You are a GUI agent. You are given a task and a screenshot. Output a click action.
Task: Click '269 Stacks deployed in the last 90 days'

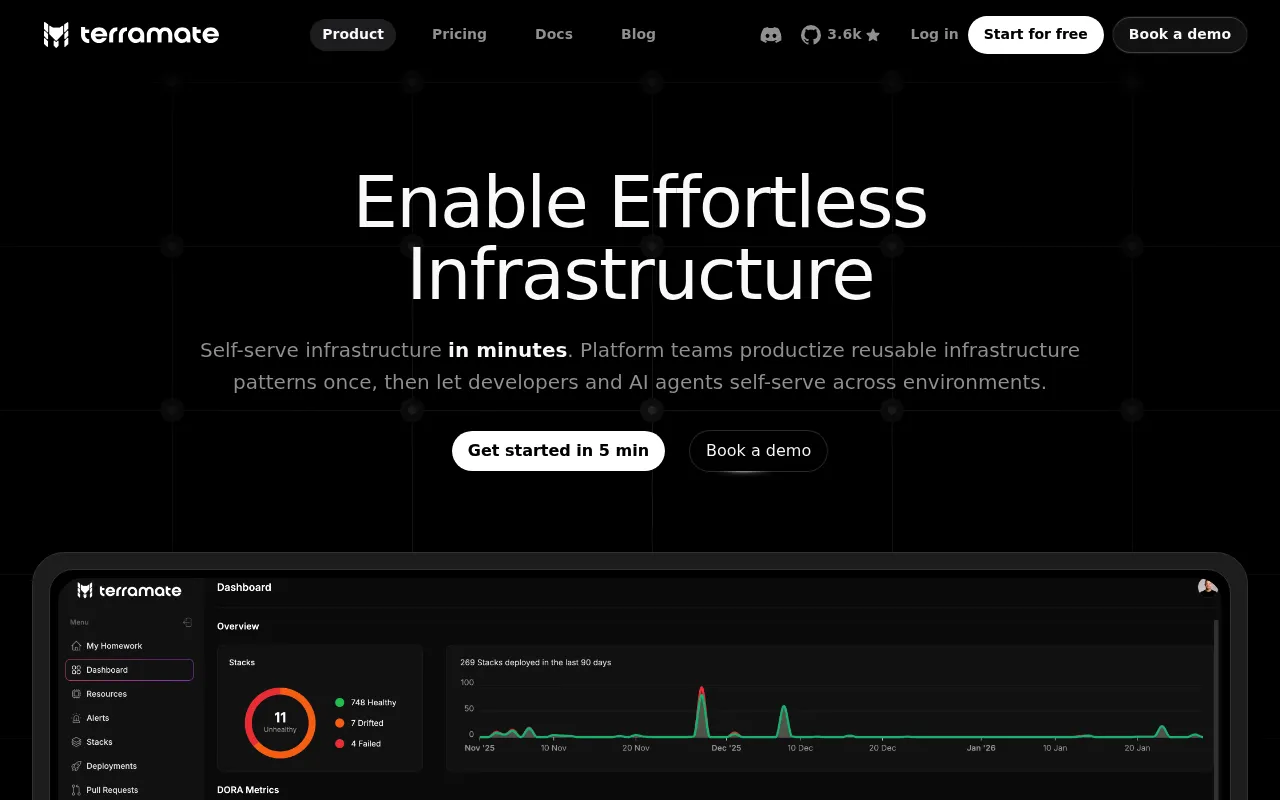(535, 662)
